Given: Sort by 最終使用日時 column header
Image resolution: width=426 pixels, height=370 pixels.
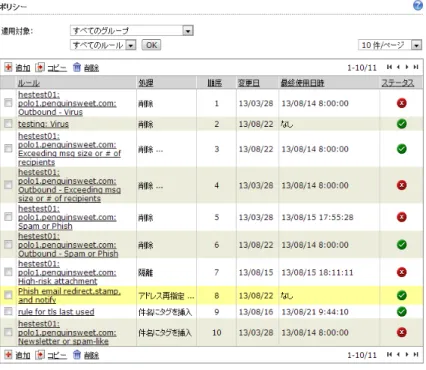Looking at the screenshot, I should (x=302, y=83).
